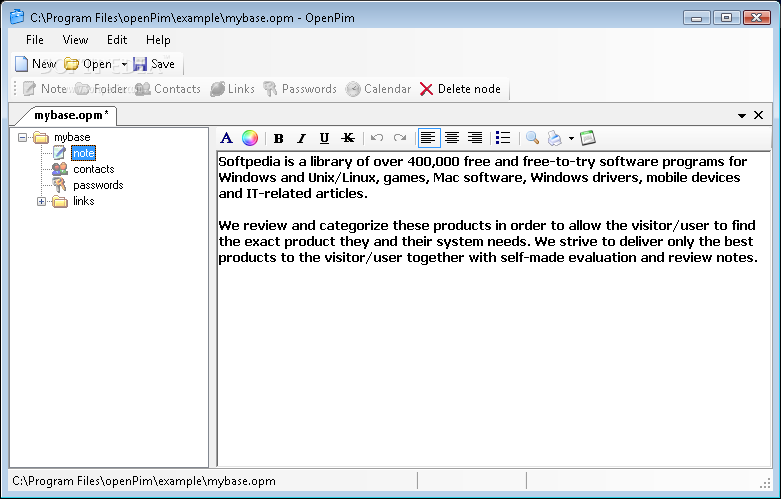Print the note with printer icon
Screen dimensions: 781x499
[x=555, y=138]
